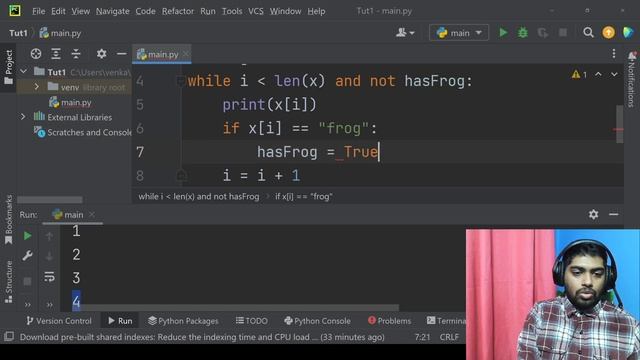This screenshot has height=360, width=640.
Task: Toggle tool window quick access icon in status bar
Action: [x=9, y=337]
